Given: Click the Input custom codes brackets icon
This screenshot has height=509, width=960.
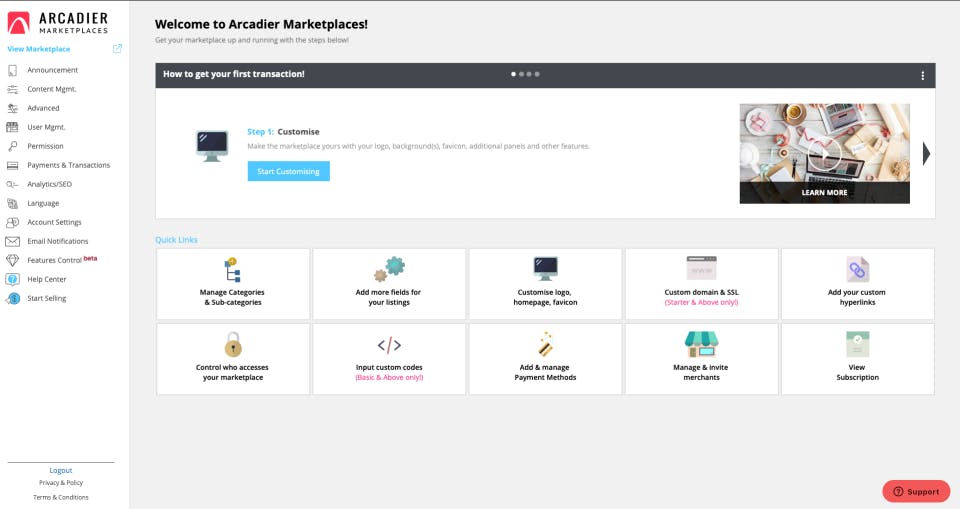Looking at the screenshot, I should pos(389,345).
